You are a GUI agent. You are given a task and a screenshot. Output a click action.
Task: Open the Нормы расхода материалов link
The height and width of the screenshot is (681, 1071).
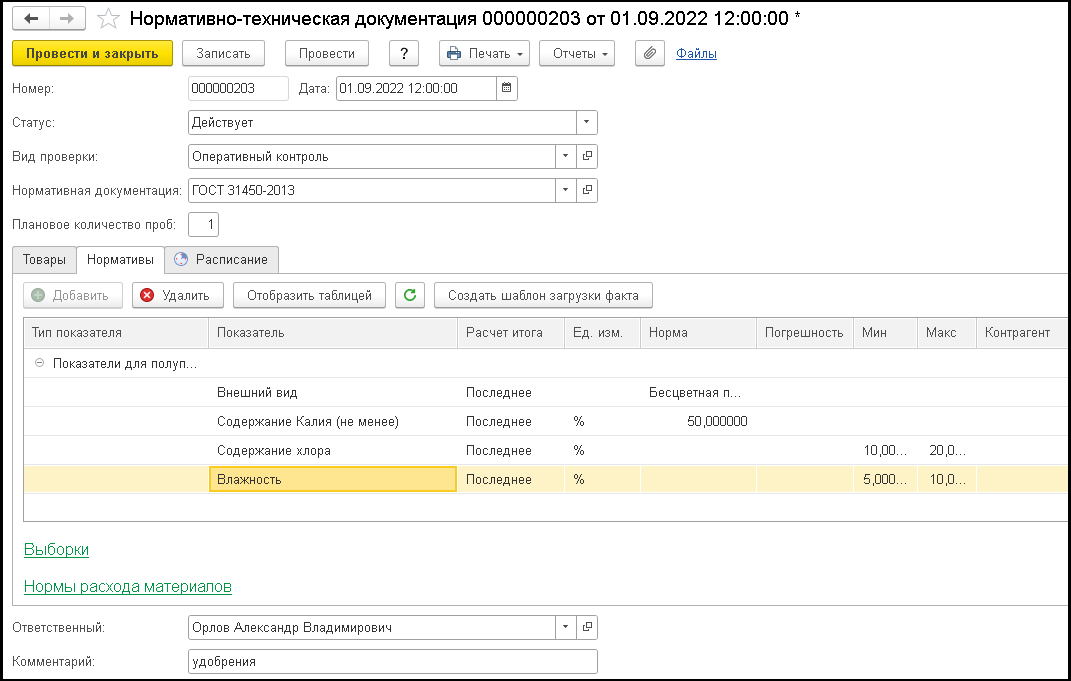128,586
